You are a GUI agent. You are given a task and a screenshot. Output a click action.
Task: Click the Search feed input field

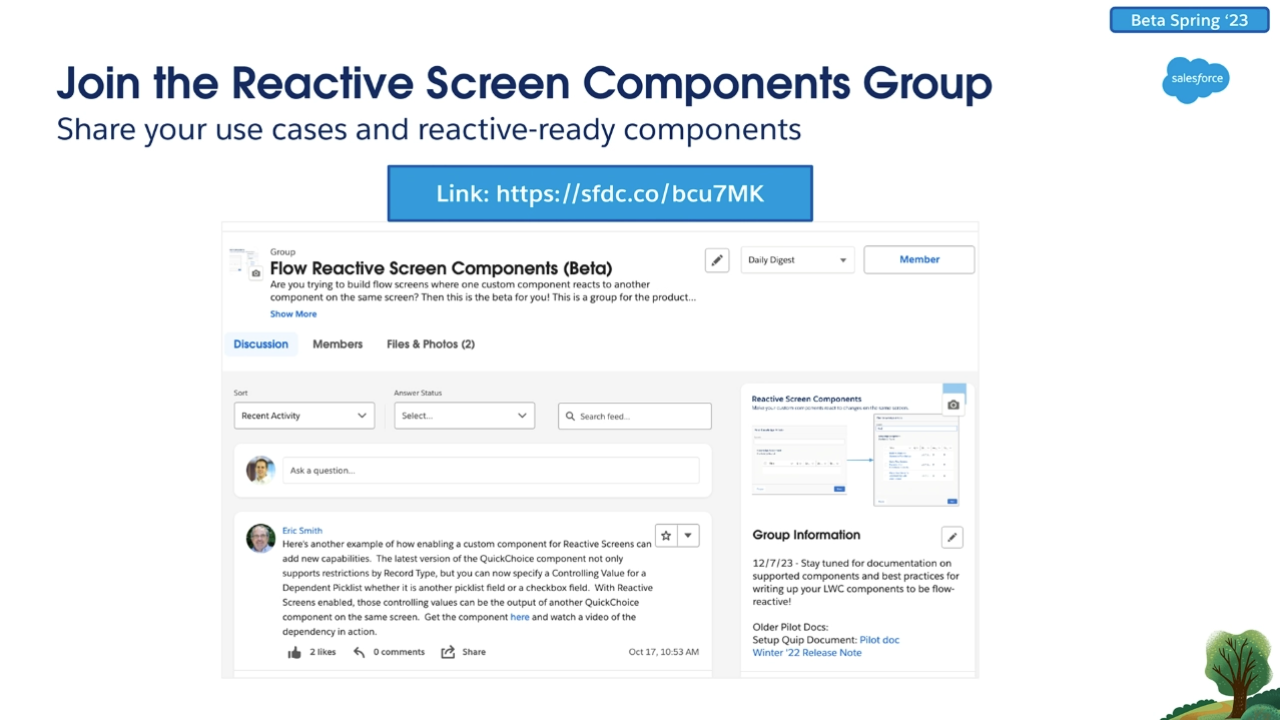tap(634, 416)
